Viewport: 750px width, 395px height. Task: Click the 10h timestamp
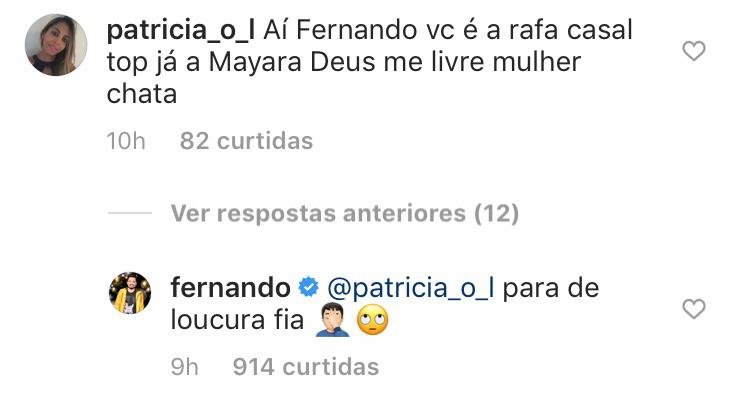click(126, 141)
